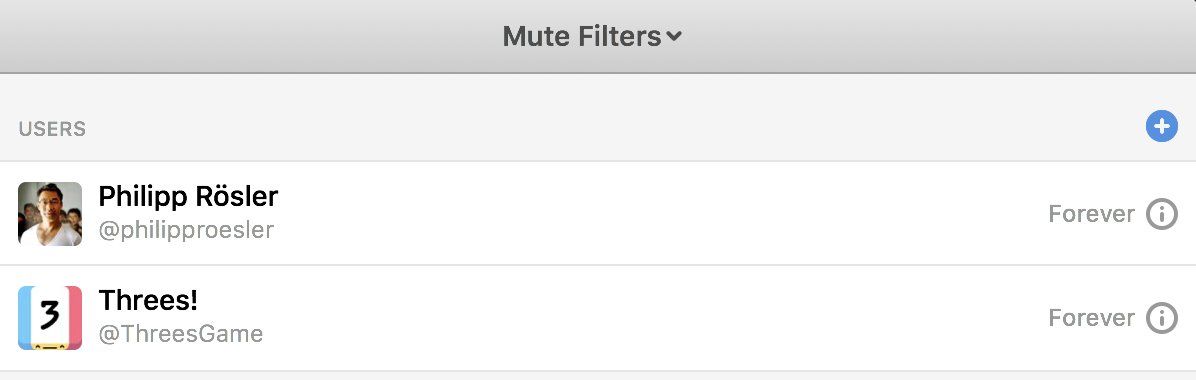Image resolution: width=1196 pixels, height=380 pixels.
Task: Click the Threes! game avatar icon
Action: click(50, 317)
